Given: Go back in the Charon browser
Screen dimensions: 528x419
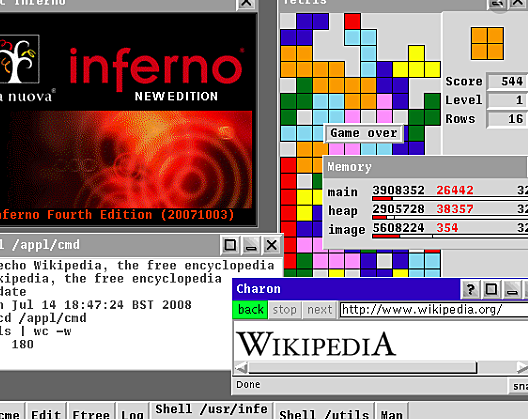Looking at the screenshot, I should coord(250,310).
